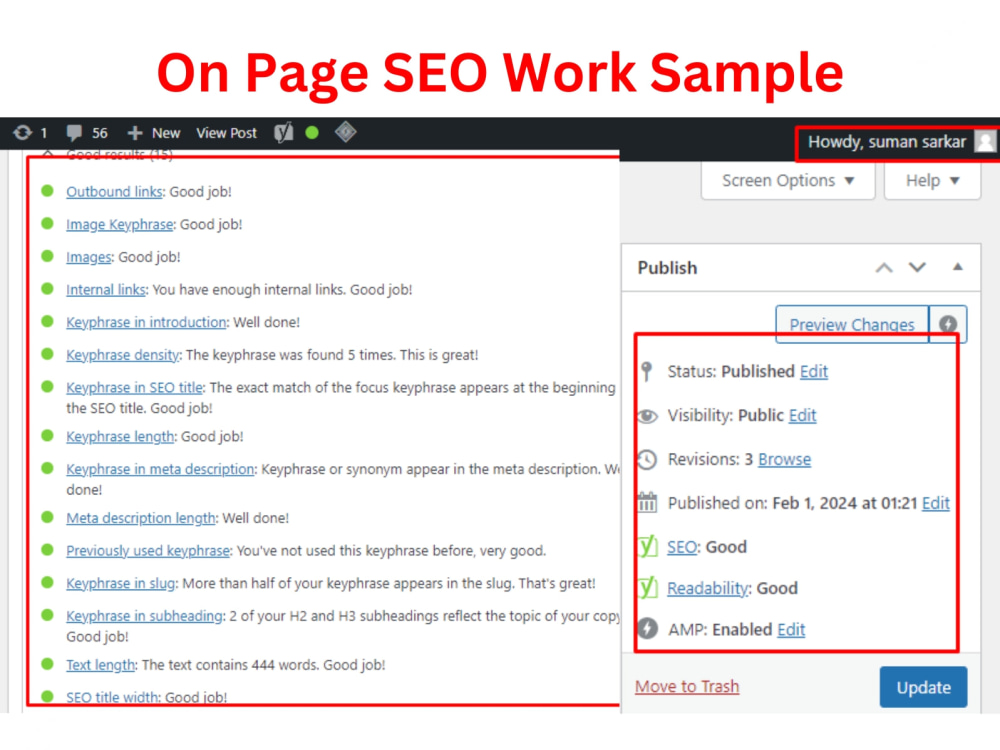Screen dimensions: 1000x750
Task: Click the AMP lightning icon next to AMP: Enabled
Action: [647, 629]
